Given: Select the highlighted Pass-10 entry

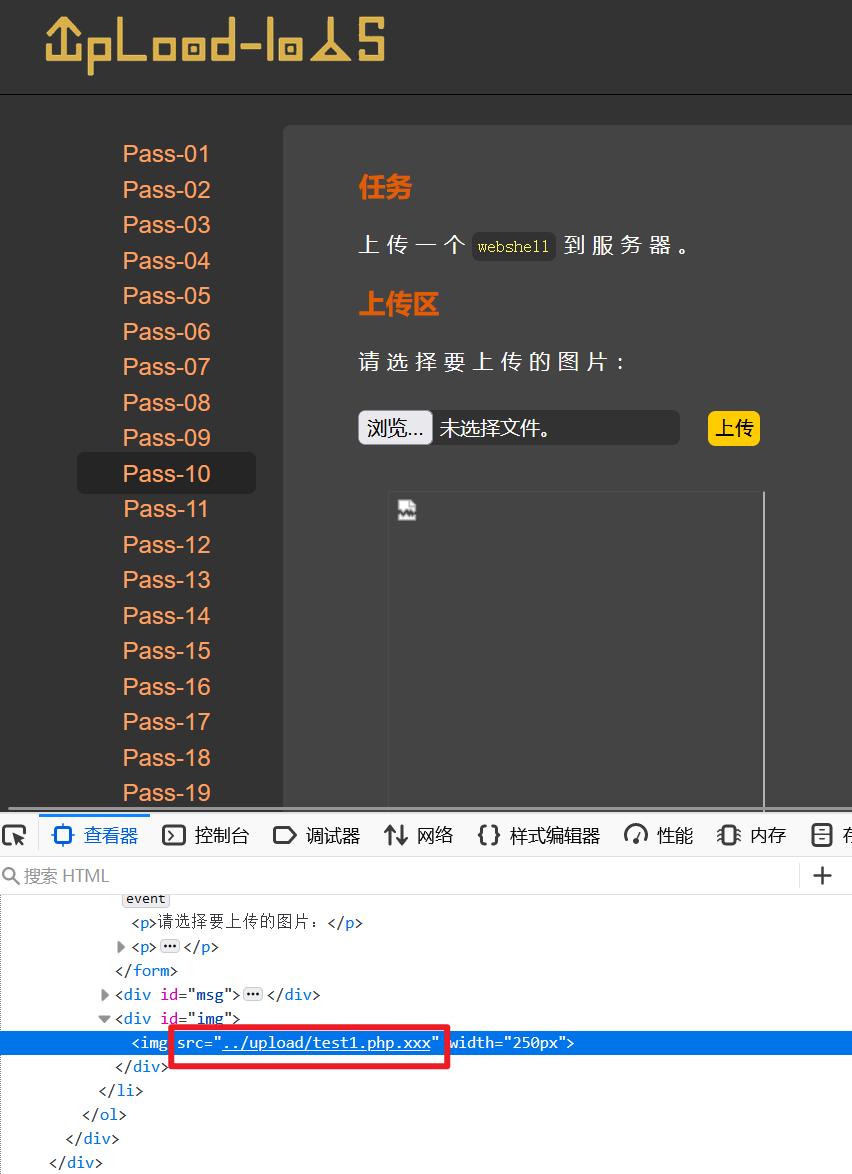Looking at the screenshot, I should (166, 473).
